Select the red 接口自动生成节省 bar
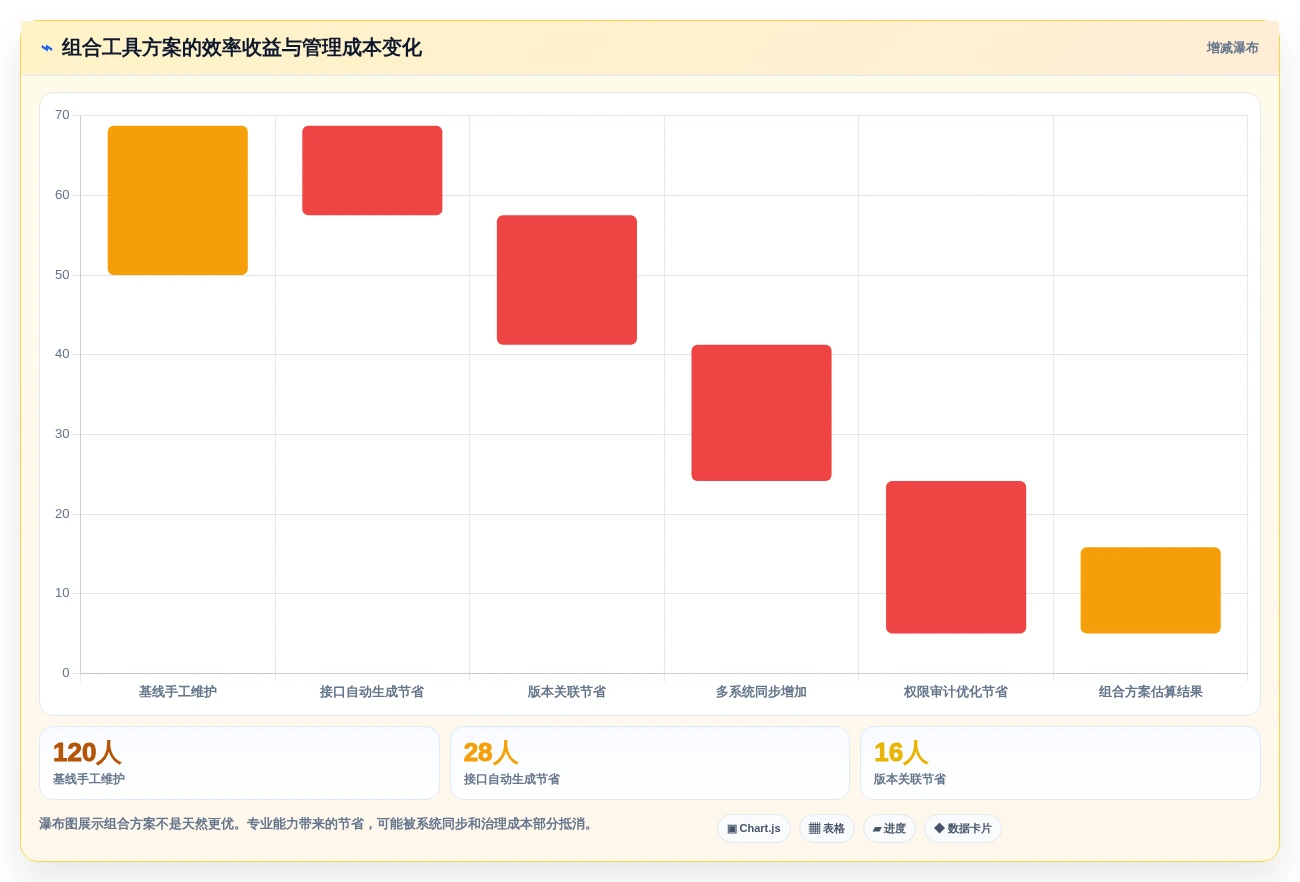This screenshot has height=882, width=1300. coord(372,170)
